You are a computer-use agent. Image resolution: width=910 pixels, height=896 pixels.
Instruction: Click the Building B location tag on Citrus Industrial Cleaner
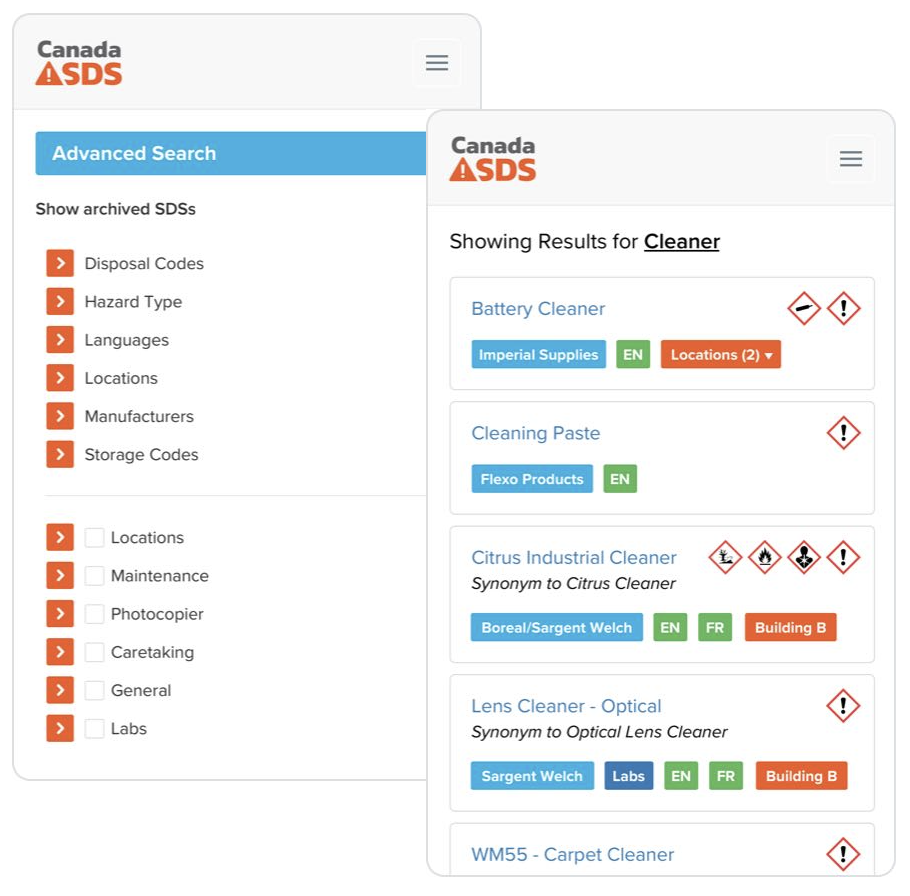point(791,627)
